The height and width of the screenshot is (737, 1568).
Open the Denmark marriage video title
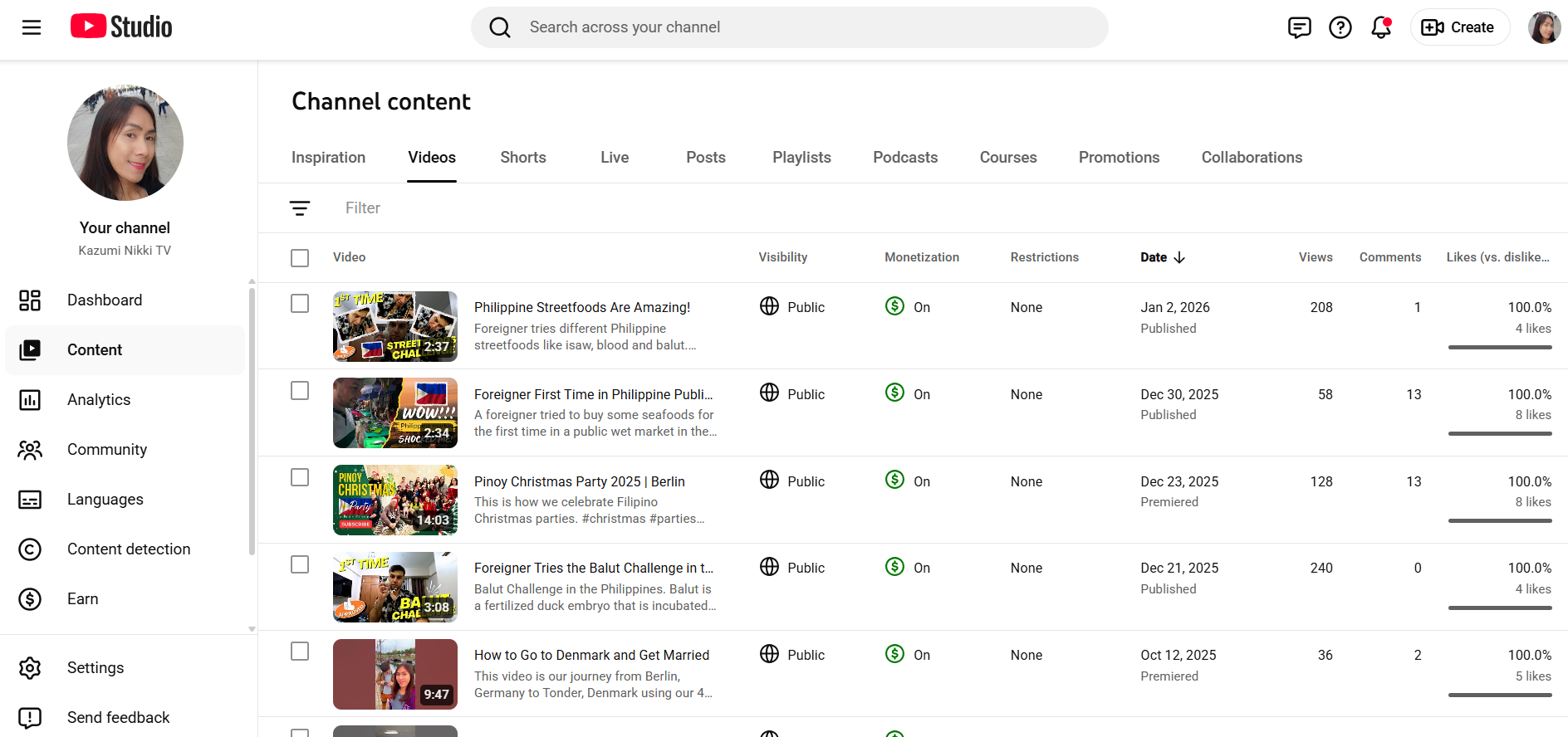point(591,655)
